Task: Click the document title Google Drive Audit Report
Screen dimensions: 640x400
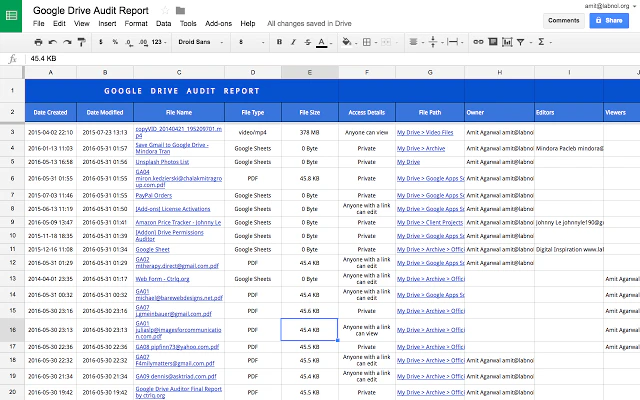Action: (91, 11)
